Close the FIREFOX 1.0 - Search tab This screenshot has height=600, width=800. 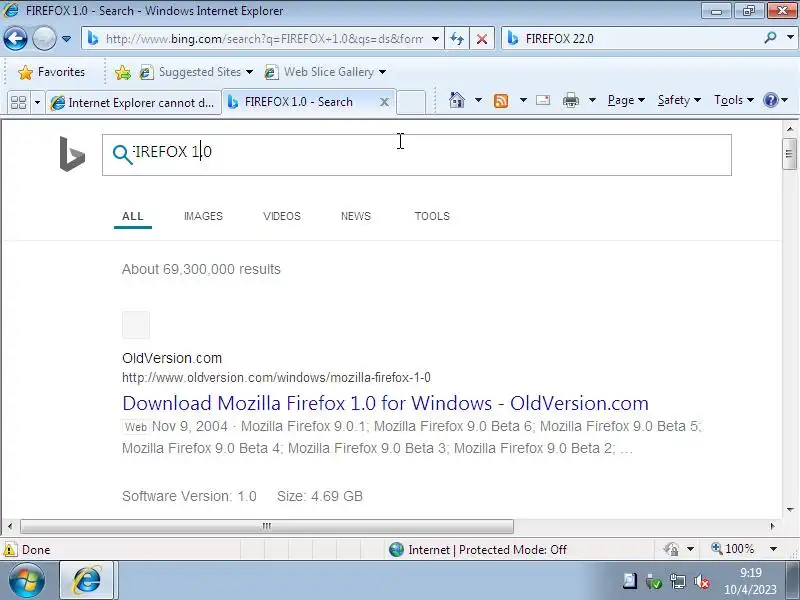384,102
